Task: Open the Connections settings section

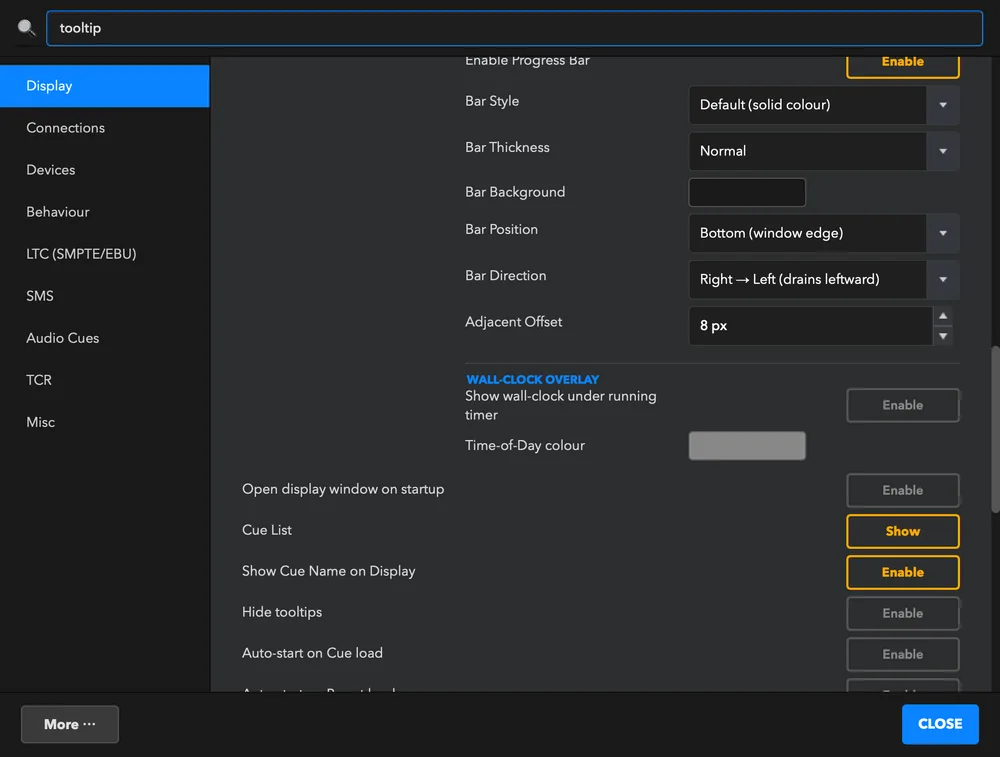Action: [x=105, y=128]
